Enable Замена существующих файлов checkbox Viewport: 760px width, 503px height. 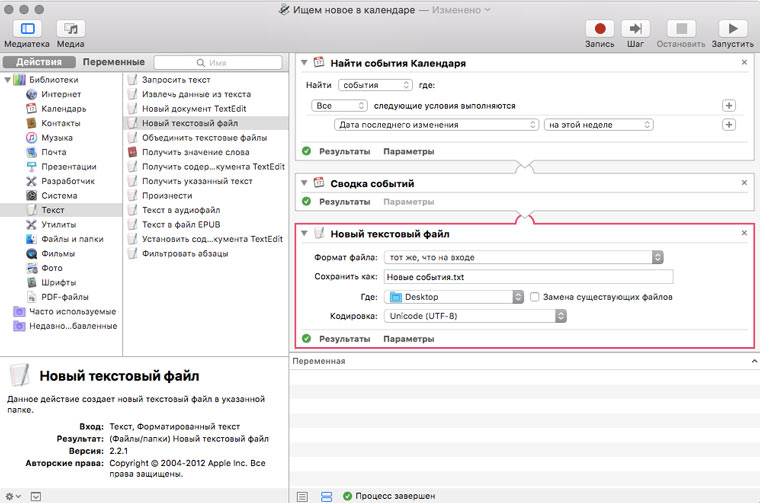[534, 297]
